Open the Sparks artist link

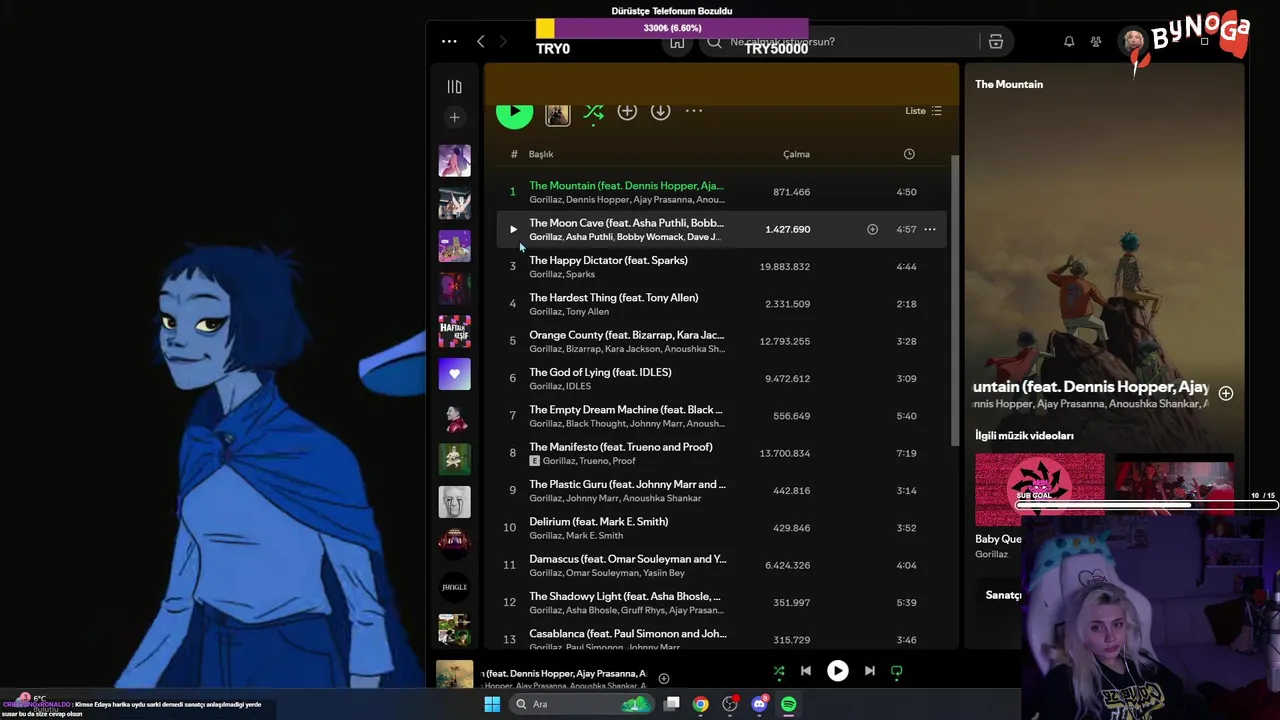580,274
